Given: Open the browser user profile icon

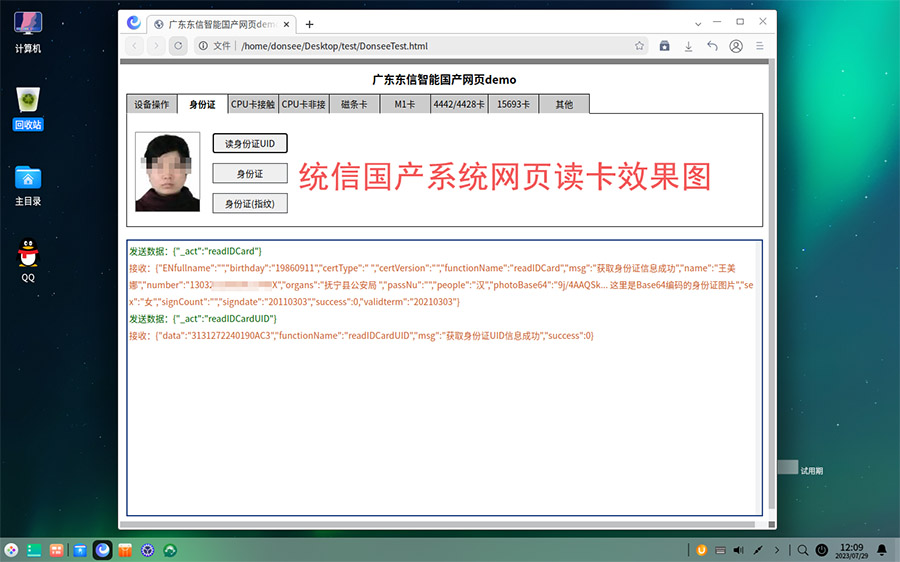Looking at the screenshot, I should (736, 46).
